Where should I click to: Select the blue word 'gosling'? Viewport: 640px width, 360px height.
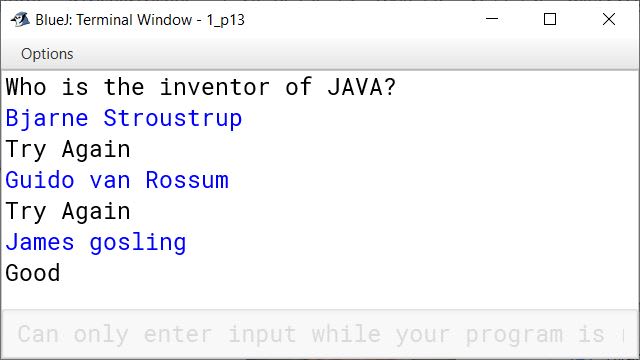(x=138, y=243)
